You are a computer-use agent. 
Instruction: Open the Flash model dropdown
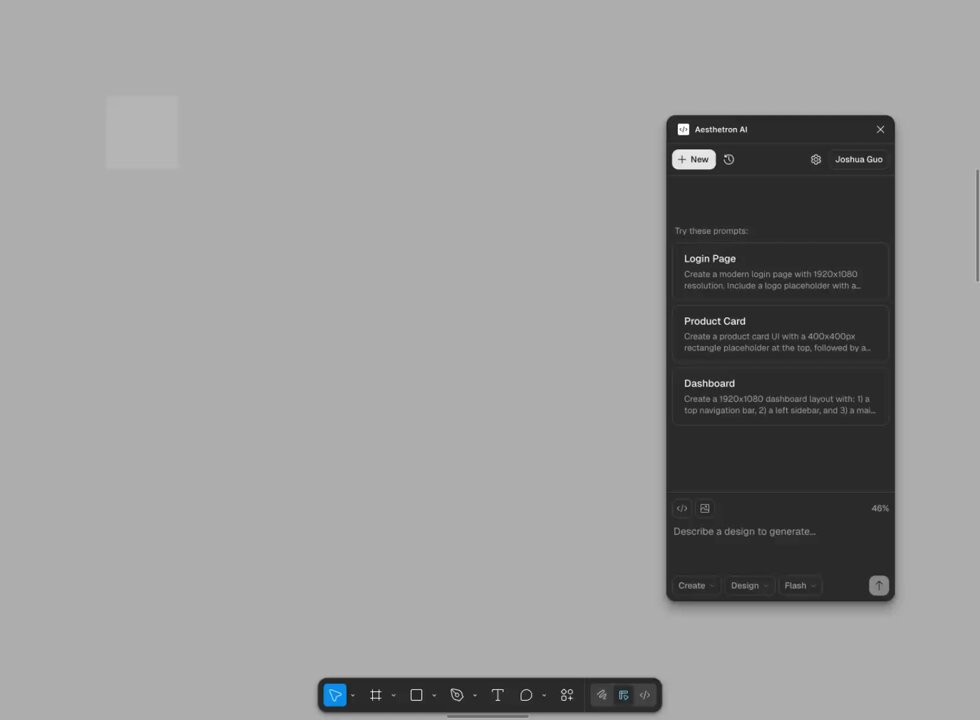800,586
